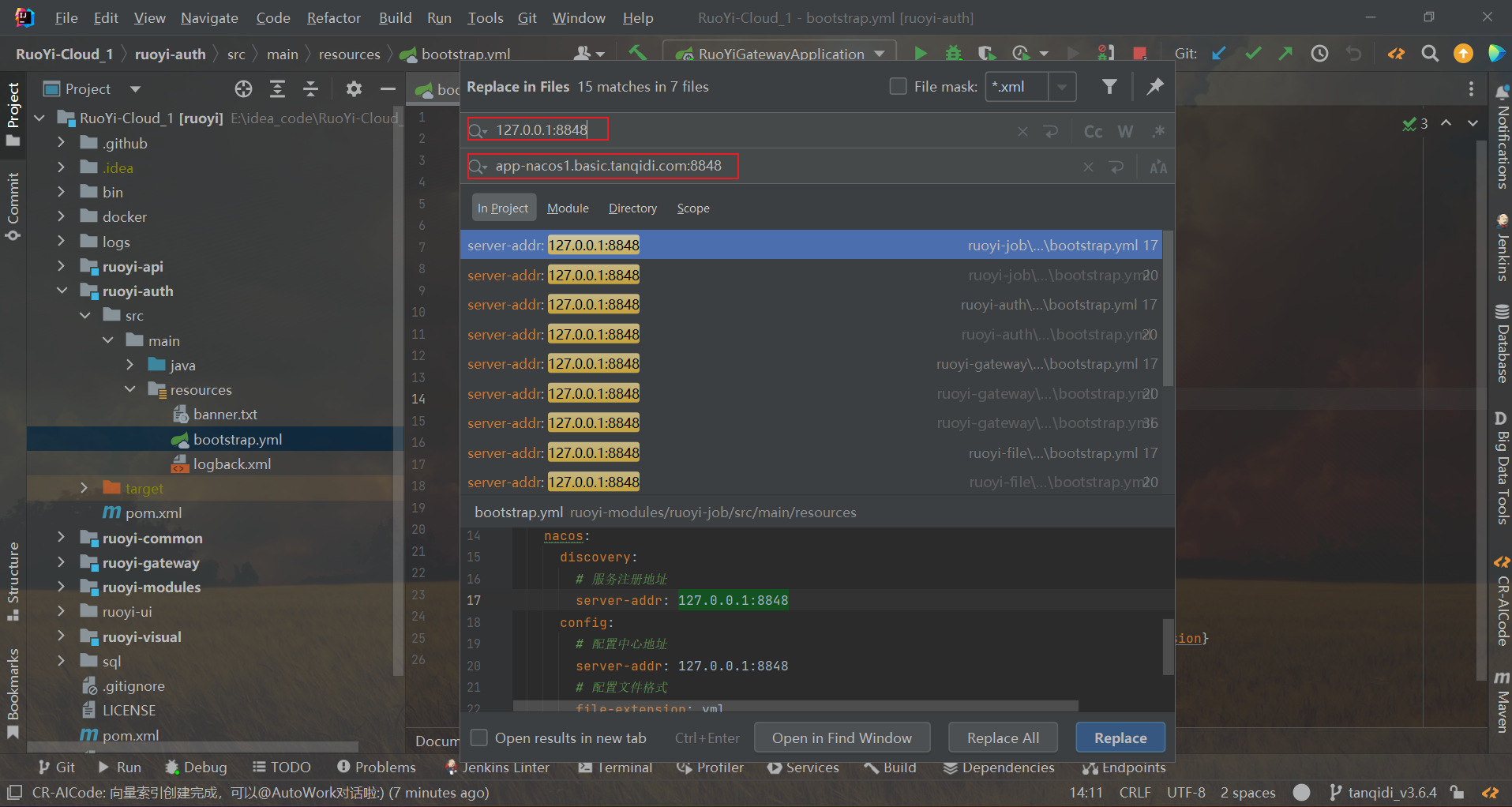This screenshot has height=807, width=1512.
Task: Expand the target folder
Action: coord(84,488)
